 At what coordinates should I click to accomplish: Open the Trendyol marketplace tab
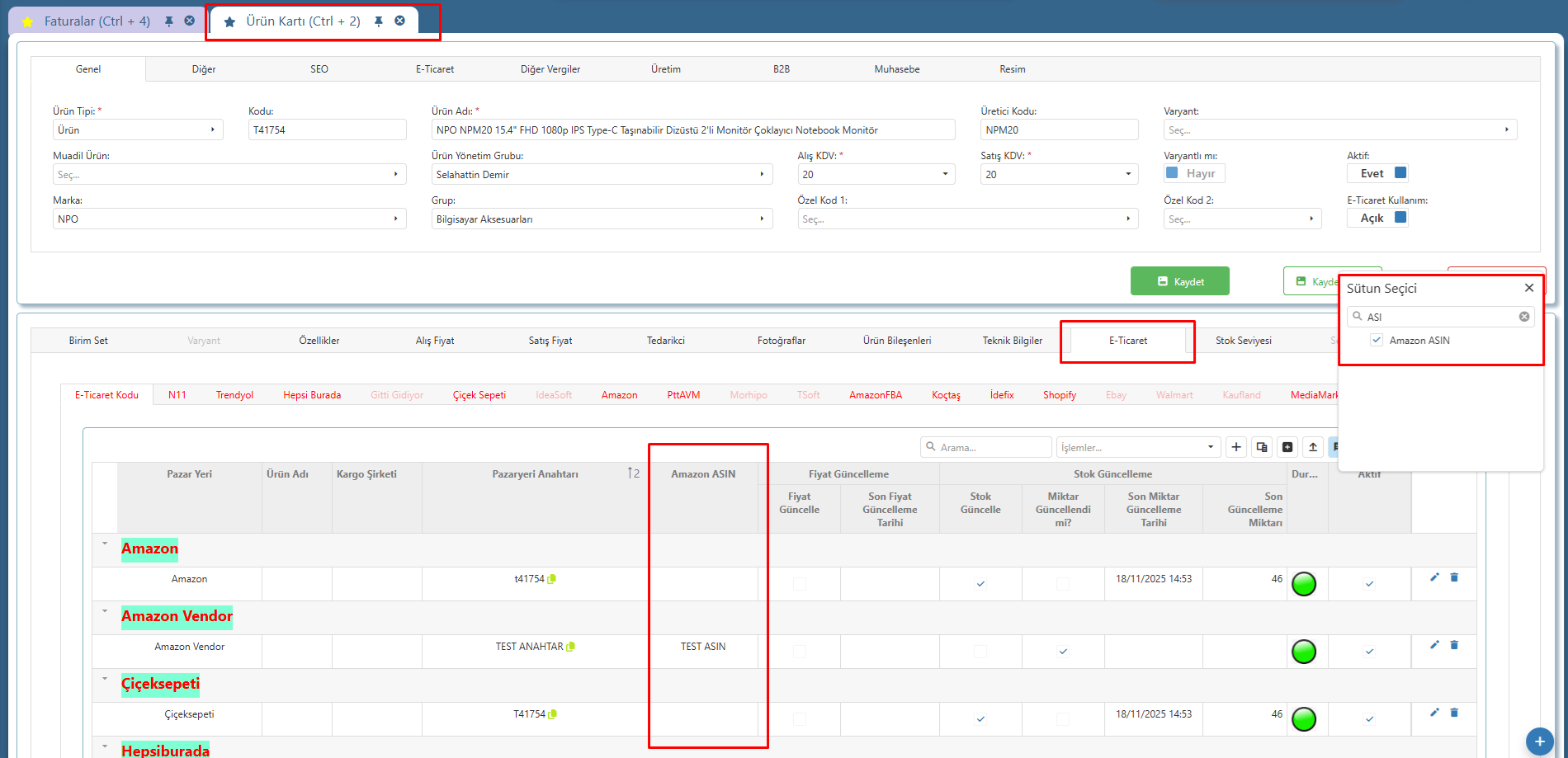[234, 395]
